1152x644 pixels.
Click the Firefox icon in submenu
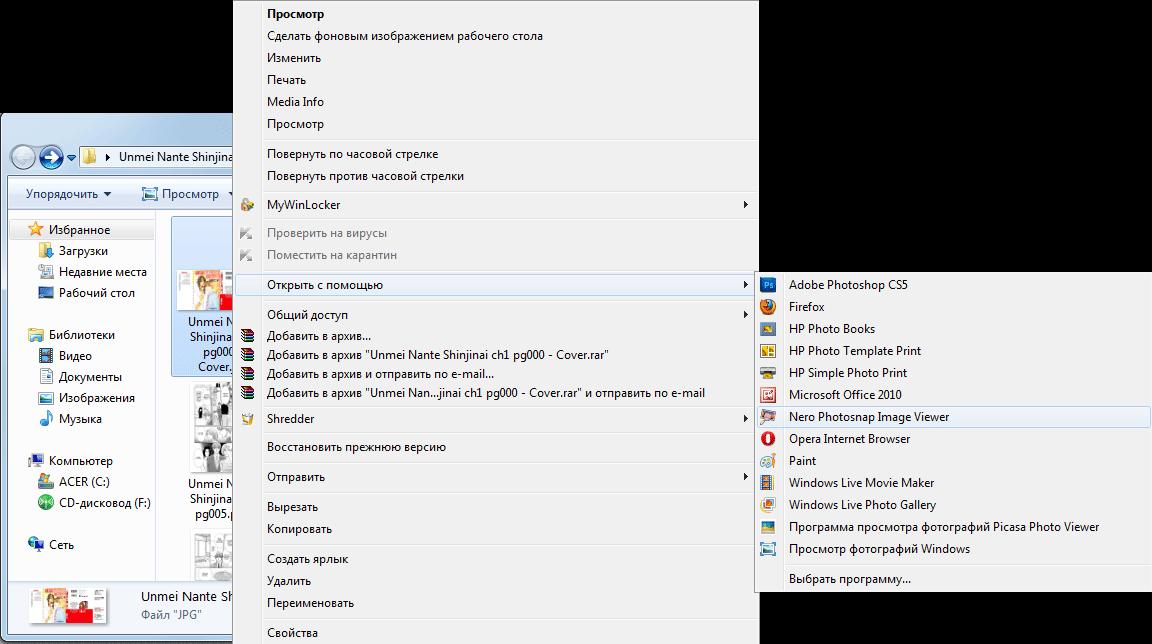768,307
